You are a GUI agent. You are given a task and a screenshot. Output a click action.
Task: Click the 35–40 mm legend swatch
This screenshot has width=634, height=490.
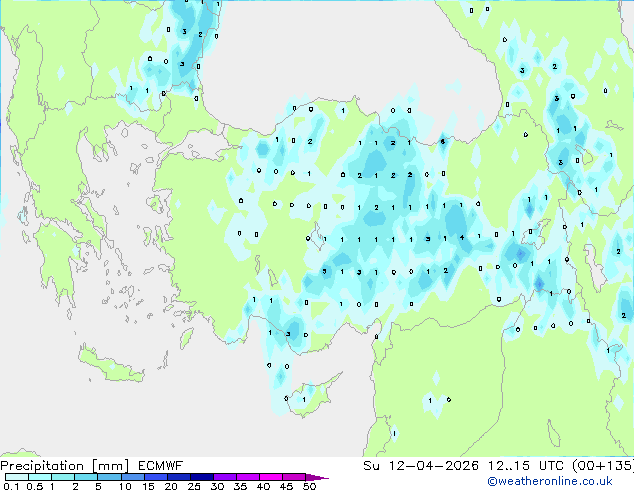247,477
